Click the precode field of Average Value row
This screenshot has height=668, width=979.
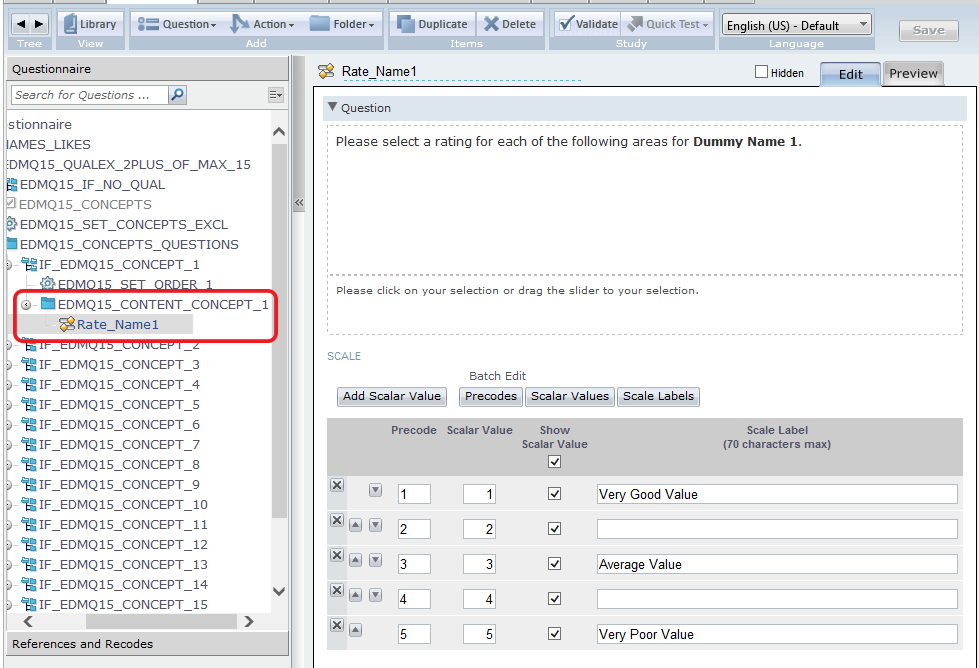414,564
